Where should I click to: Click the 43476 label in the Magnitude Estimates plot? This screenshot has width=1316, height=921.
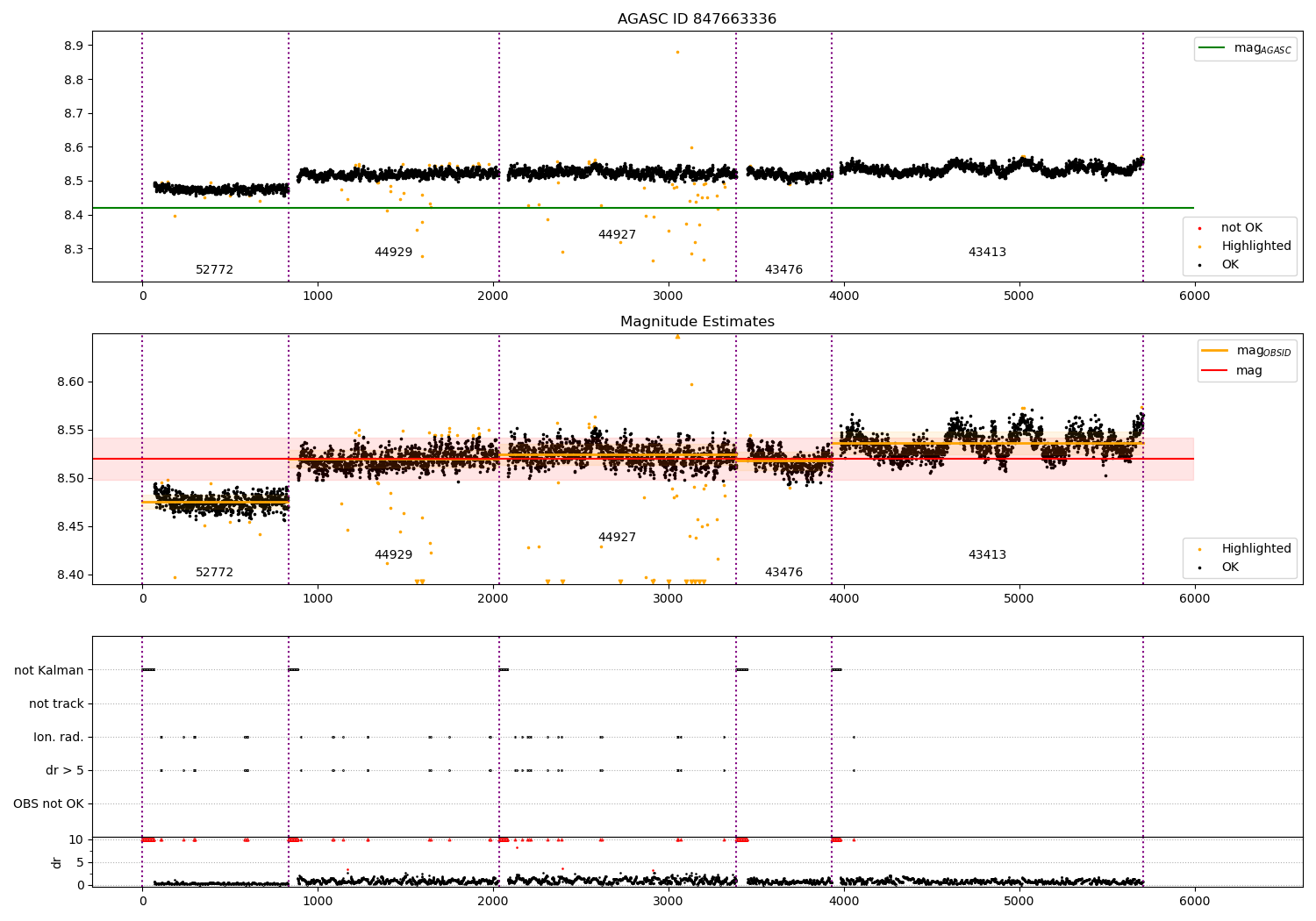tap(783, 573)
